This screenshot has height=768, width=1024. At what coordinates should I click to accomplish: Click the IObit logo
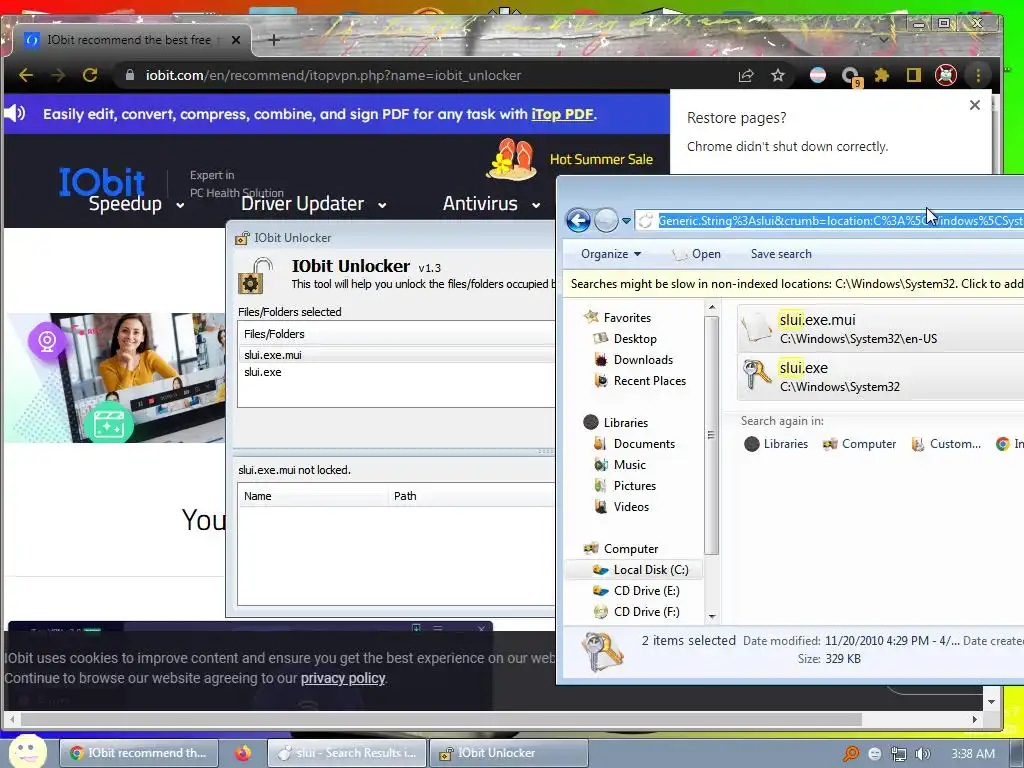[x=102, y=180]
